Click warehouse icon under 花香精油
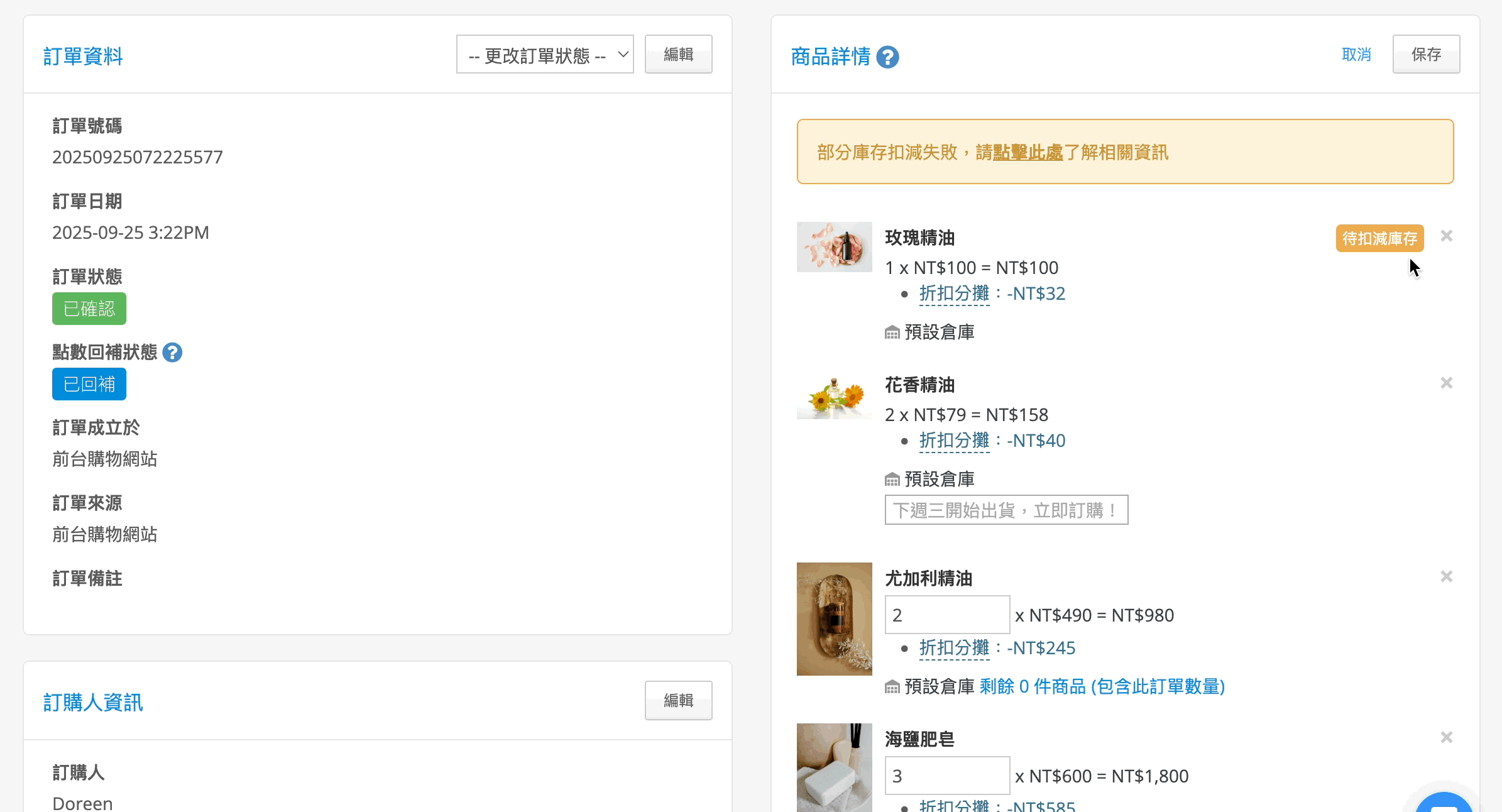 (x=892, y=480)
